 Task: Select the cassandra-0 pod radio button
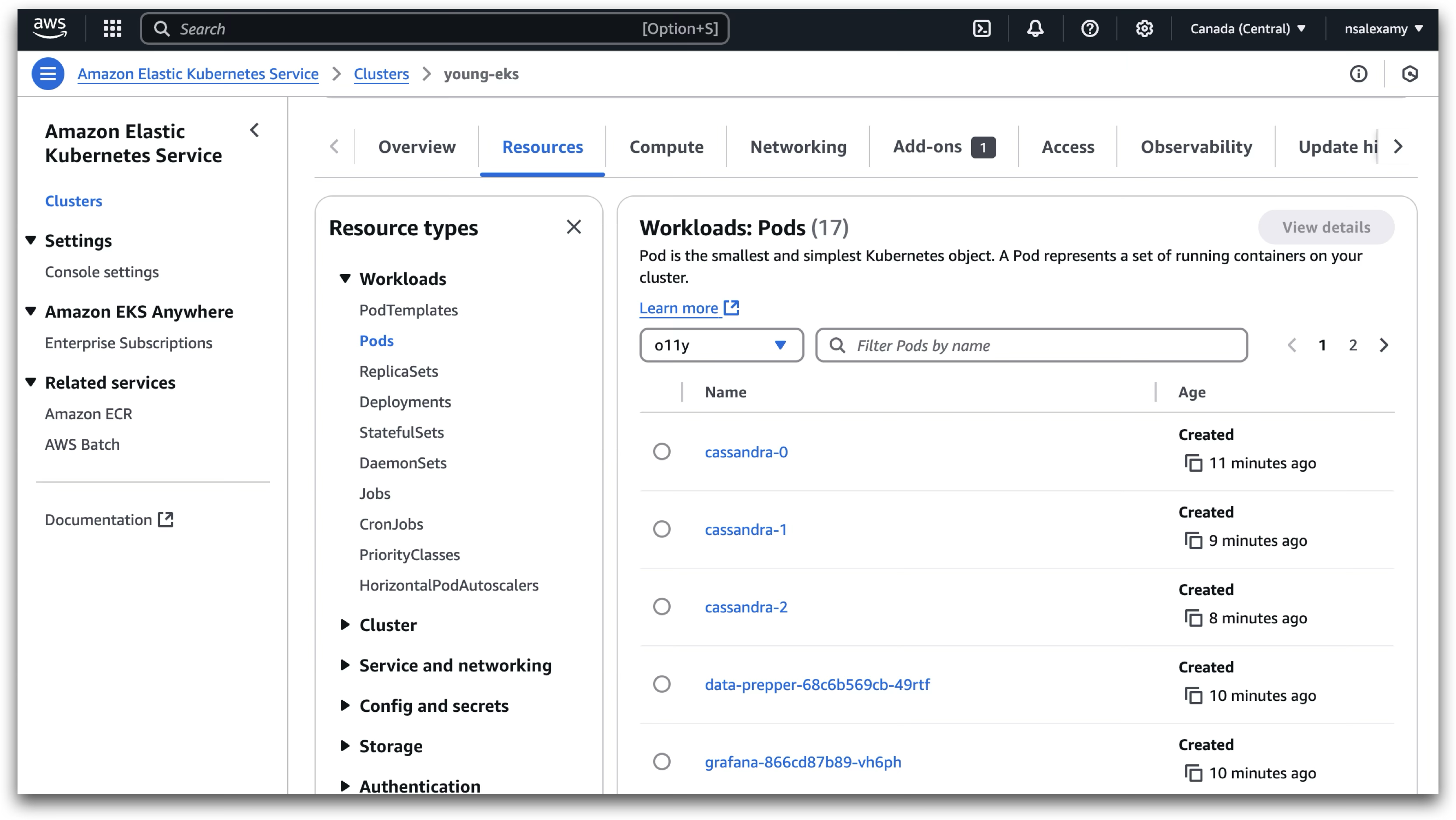click(x=662, y=452)
